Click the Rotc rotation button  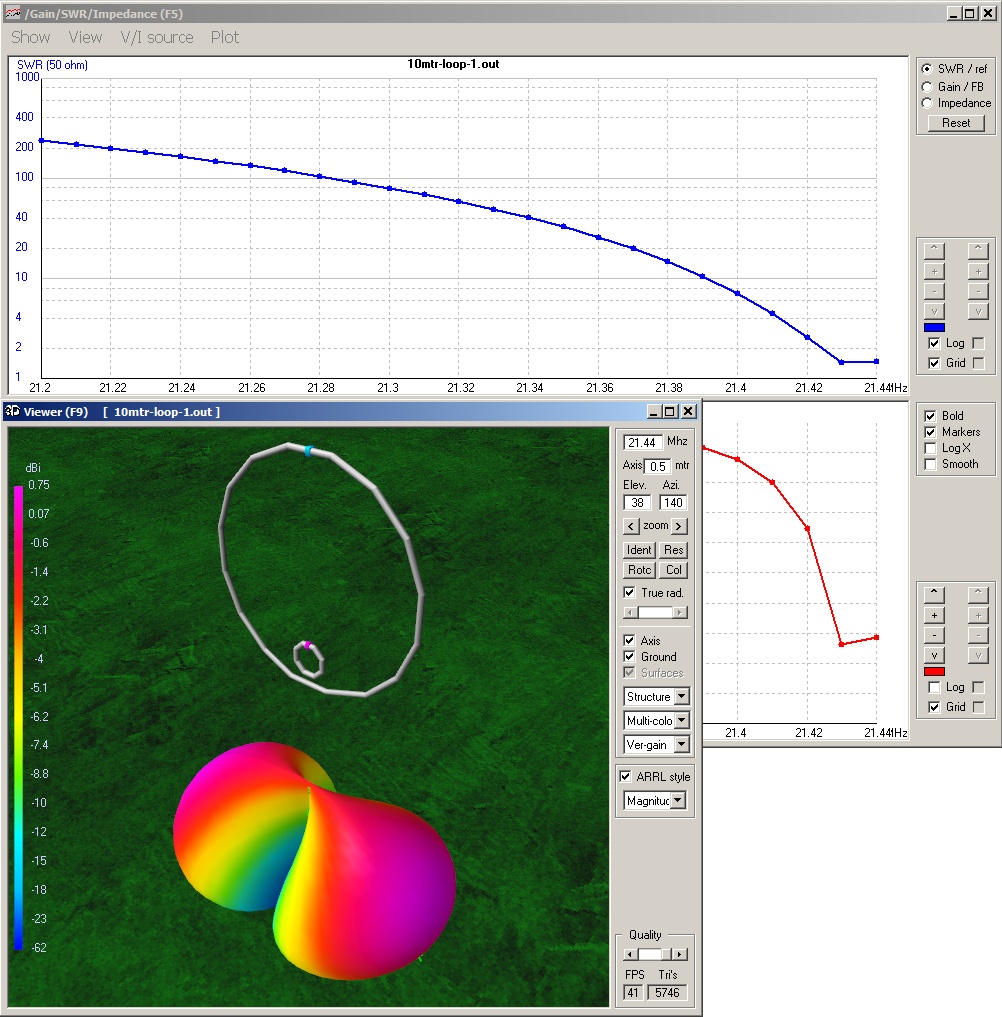[x=639, y=570]
